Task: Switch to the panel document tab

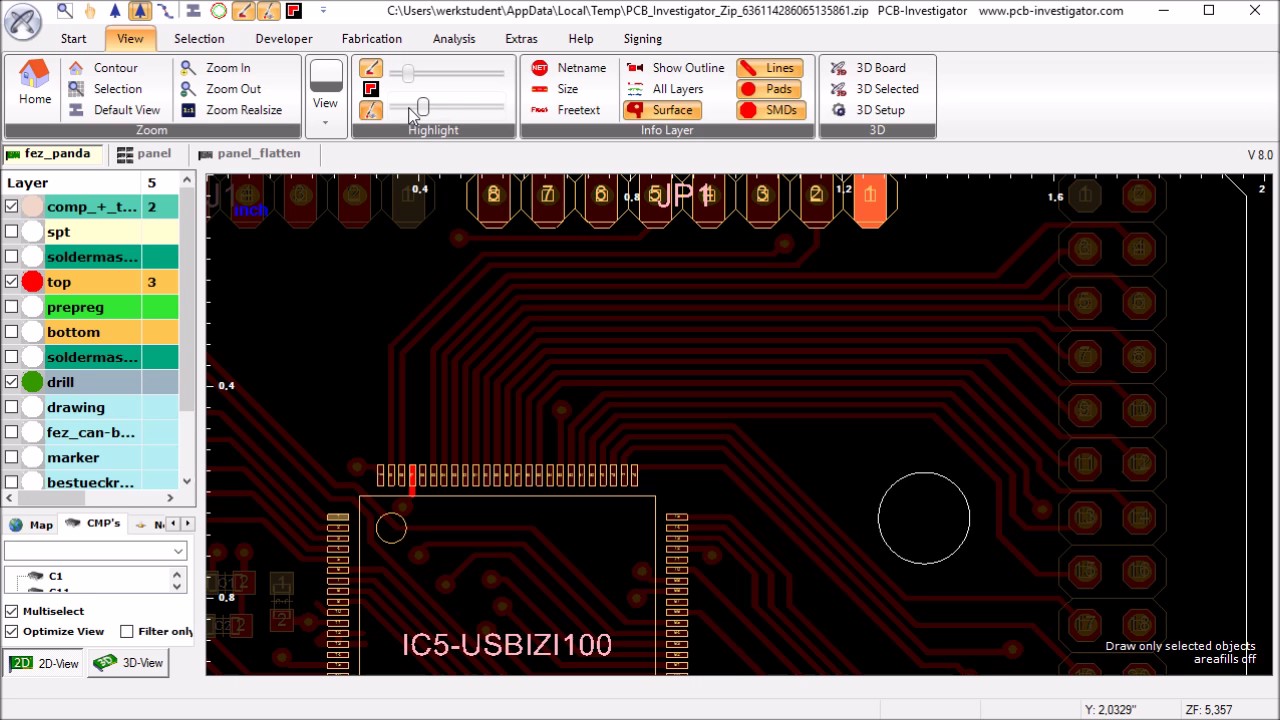Action: [144, 154]
